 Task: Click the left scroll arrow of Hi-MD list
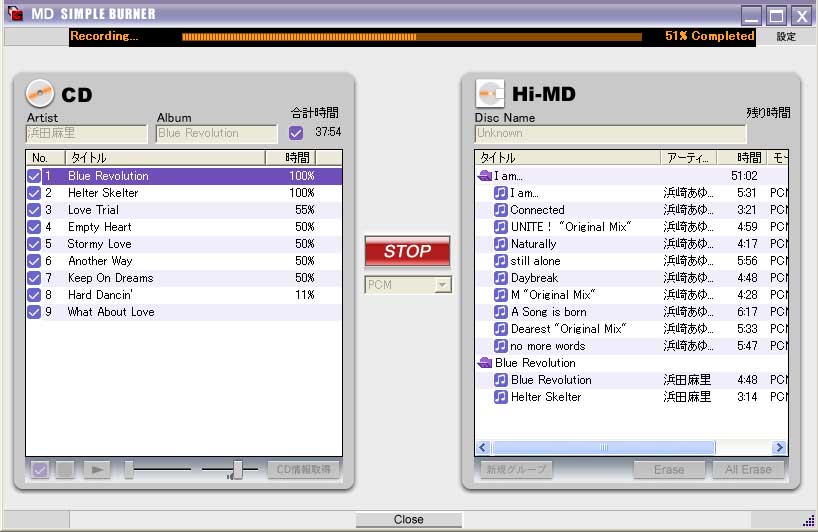[x=483, y=448]
